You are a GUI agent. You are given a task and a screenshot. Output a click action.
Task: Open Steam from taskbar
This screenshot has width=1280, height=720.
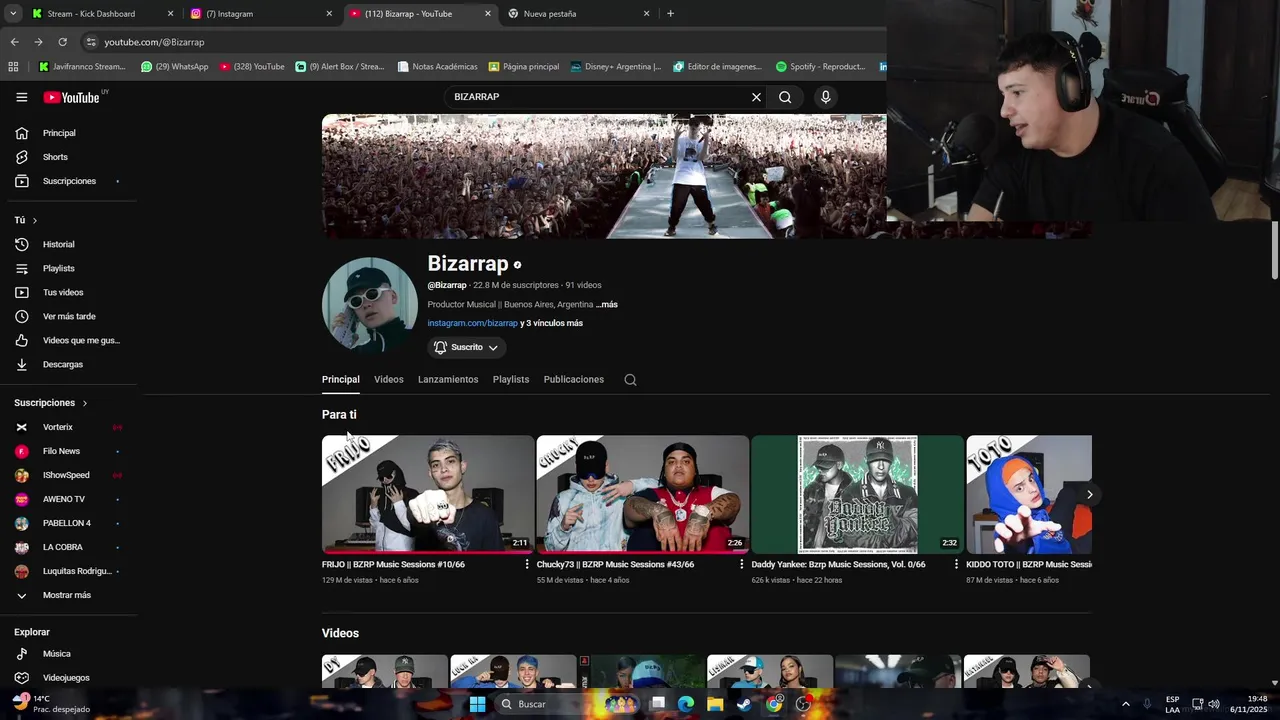point(744,704)
